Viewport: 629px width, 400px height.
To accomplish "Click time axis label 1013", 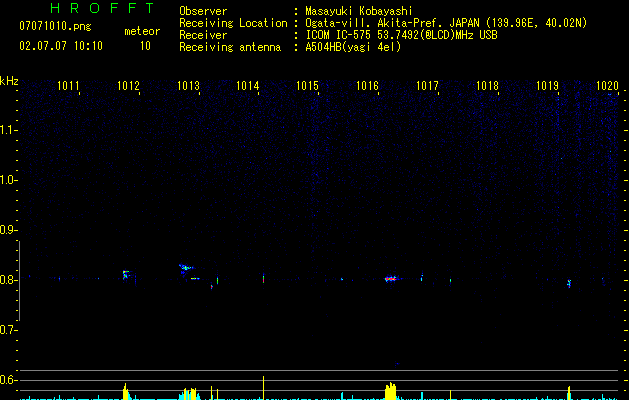I will pos(188,86).
